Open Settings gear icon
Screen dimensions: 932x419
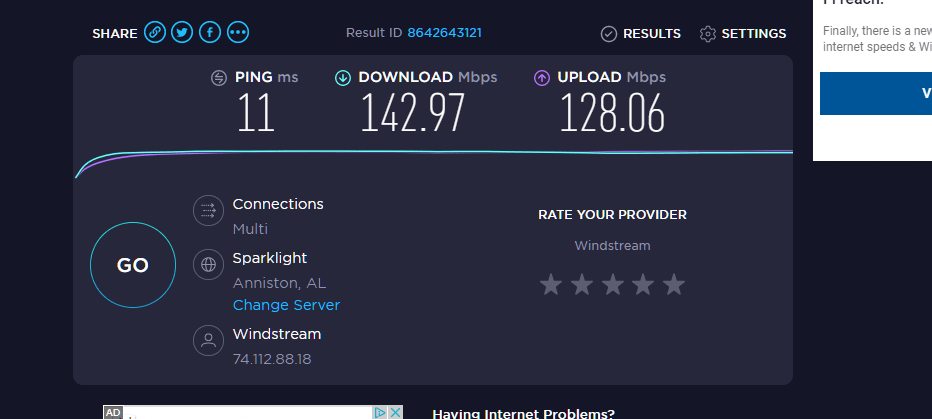coord(707,34)
